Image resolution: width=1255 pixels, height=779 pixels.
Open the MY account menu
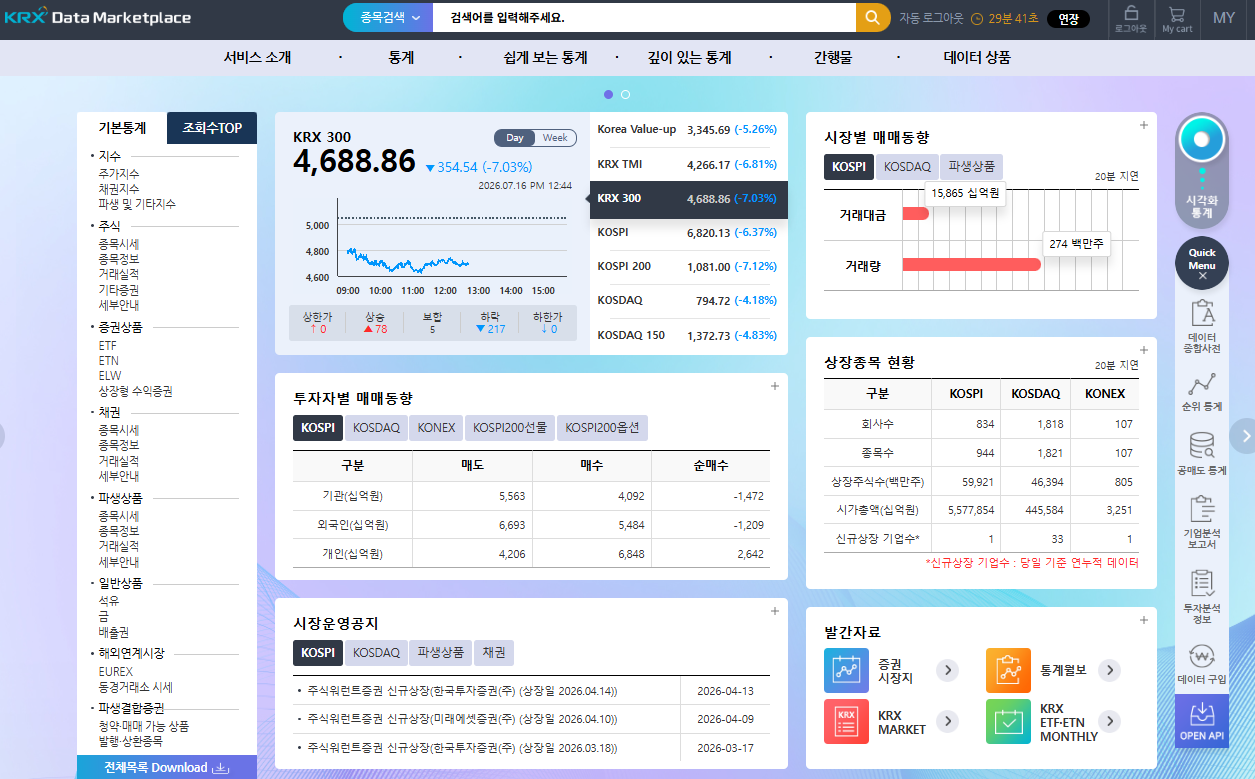click(x=1224, y=18)
